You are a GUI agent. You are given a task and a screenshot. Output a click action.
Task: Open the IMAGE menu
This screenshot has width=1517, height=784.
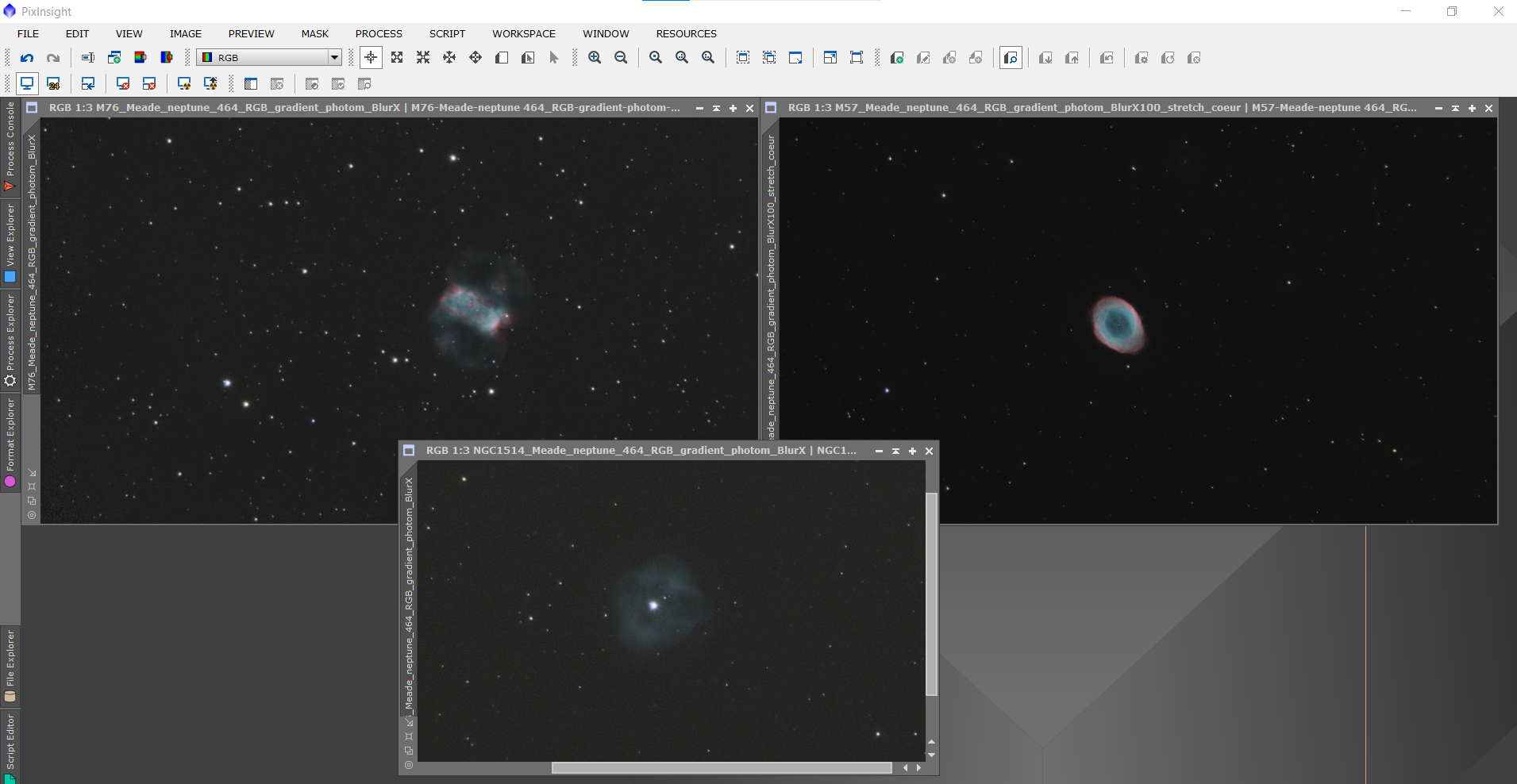(186, 33)
